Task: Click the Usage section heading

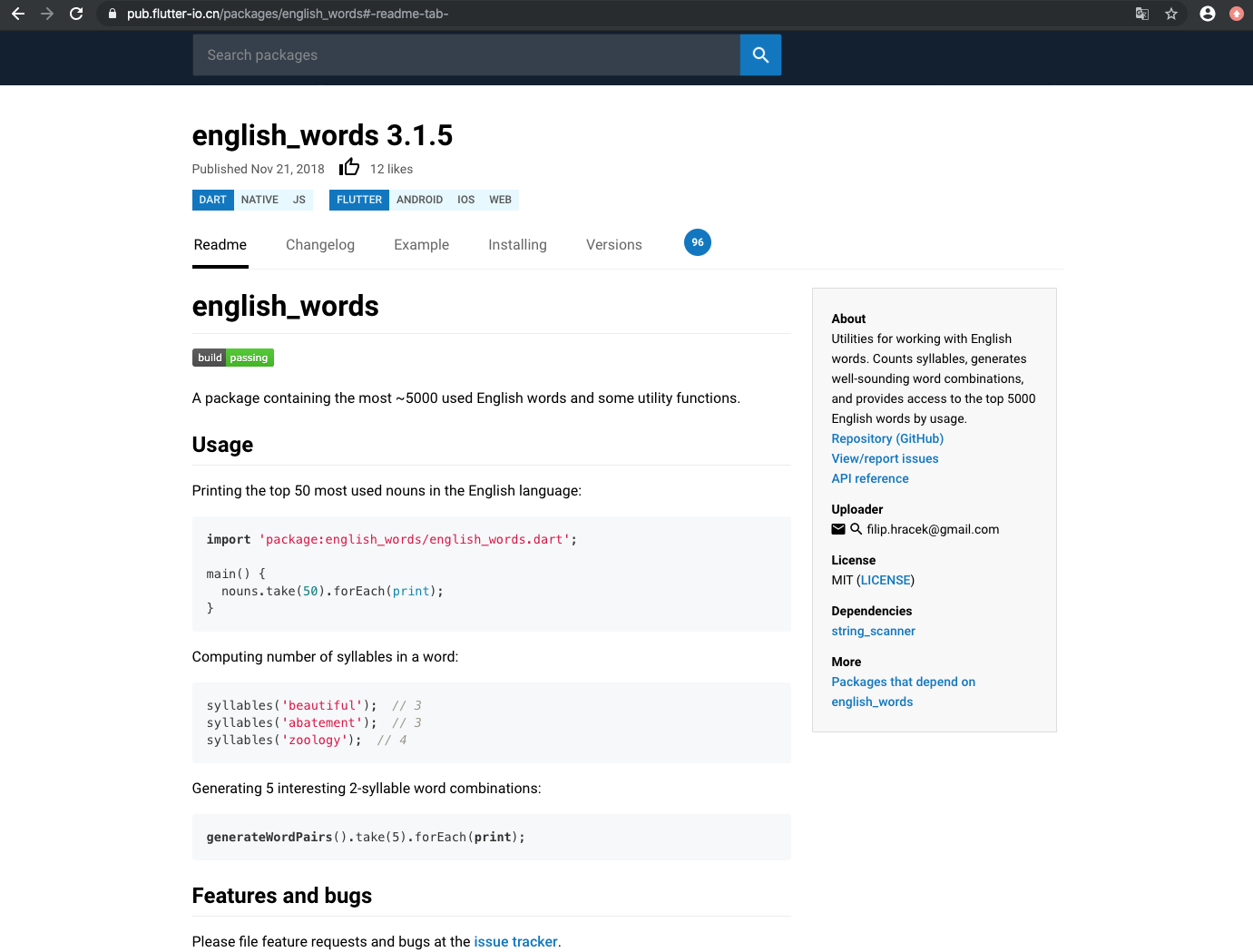Action: (222, 445)
